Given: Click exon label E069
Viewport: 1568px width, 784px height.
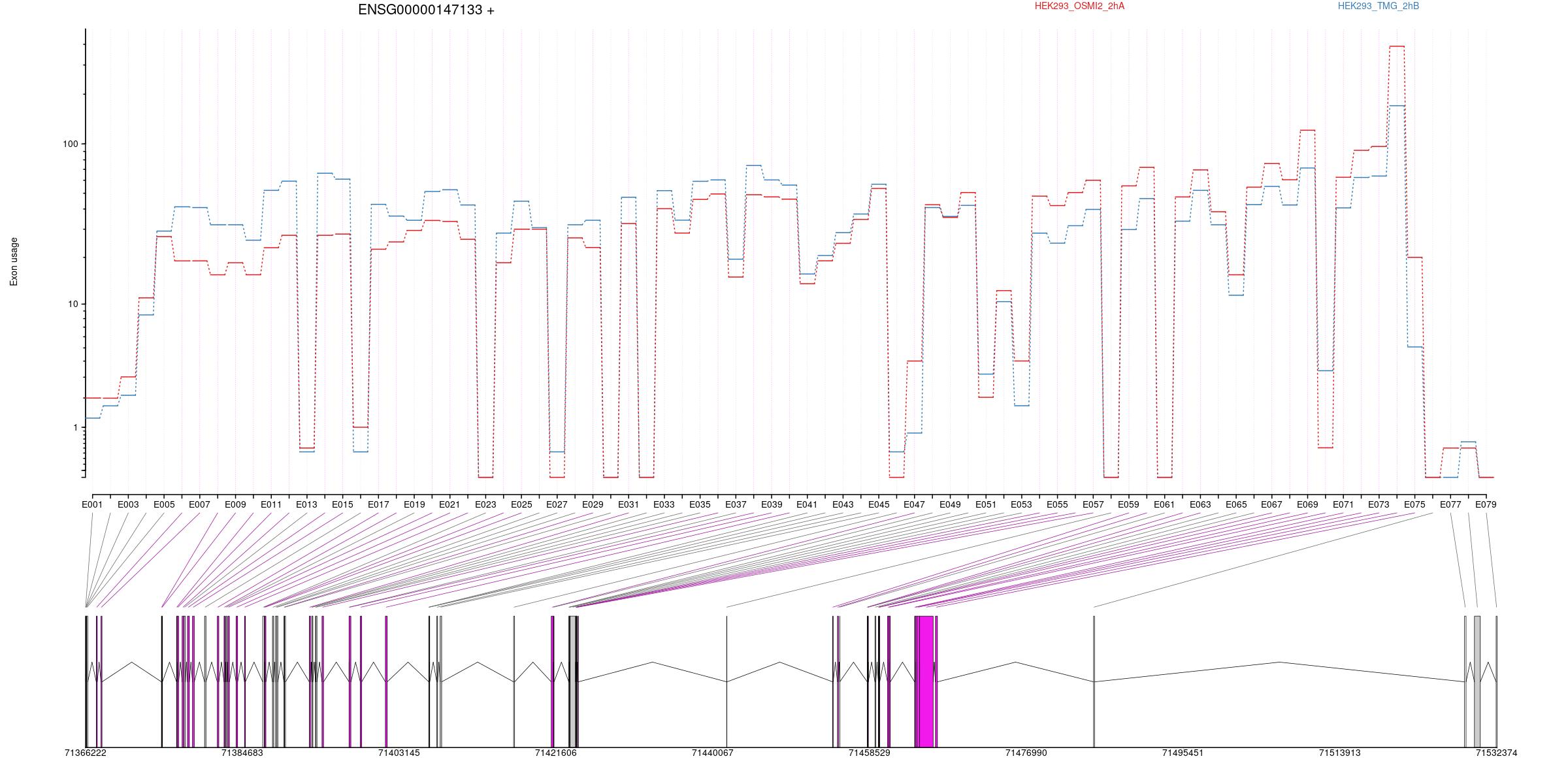Looking at the screenshot, I should (x=1307, y=504).
